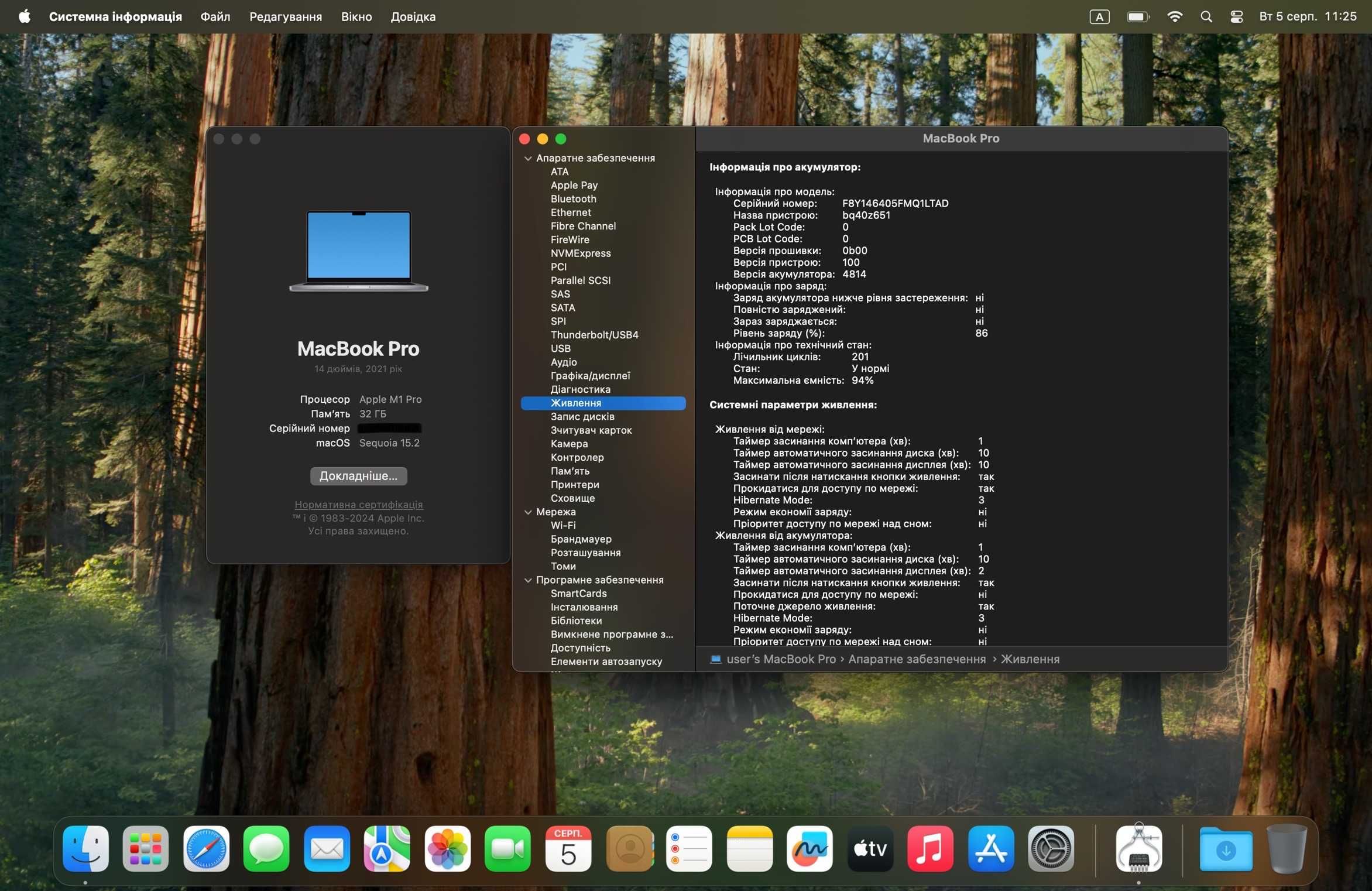Launch Apple TV from the Dock

(x=870, y=848)
